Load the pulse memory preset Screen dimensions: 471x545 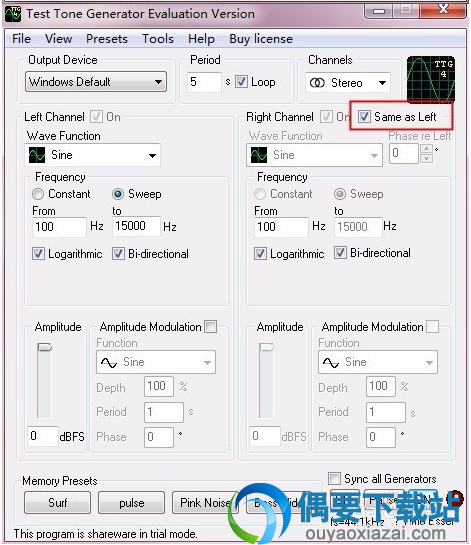click(x=131, y=503)
